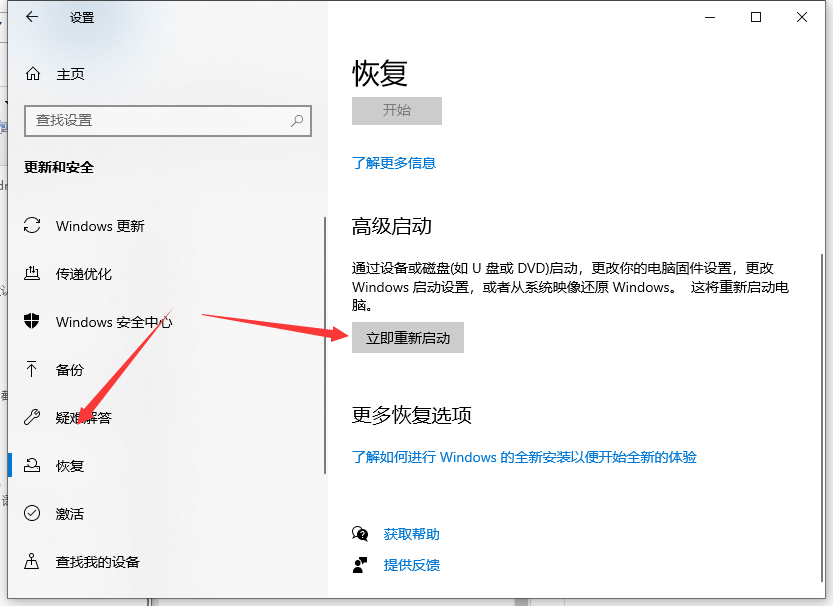The height and width of the screenshot is (606, 833).
Task: Click the 获取帮助 help chat icon
Action: click(360, 534)
